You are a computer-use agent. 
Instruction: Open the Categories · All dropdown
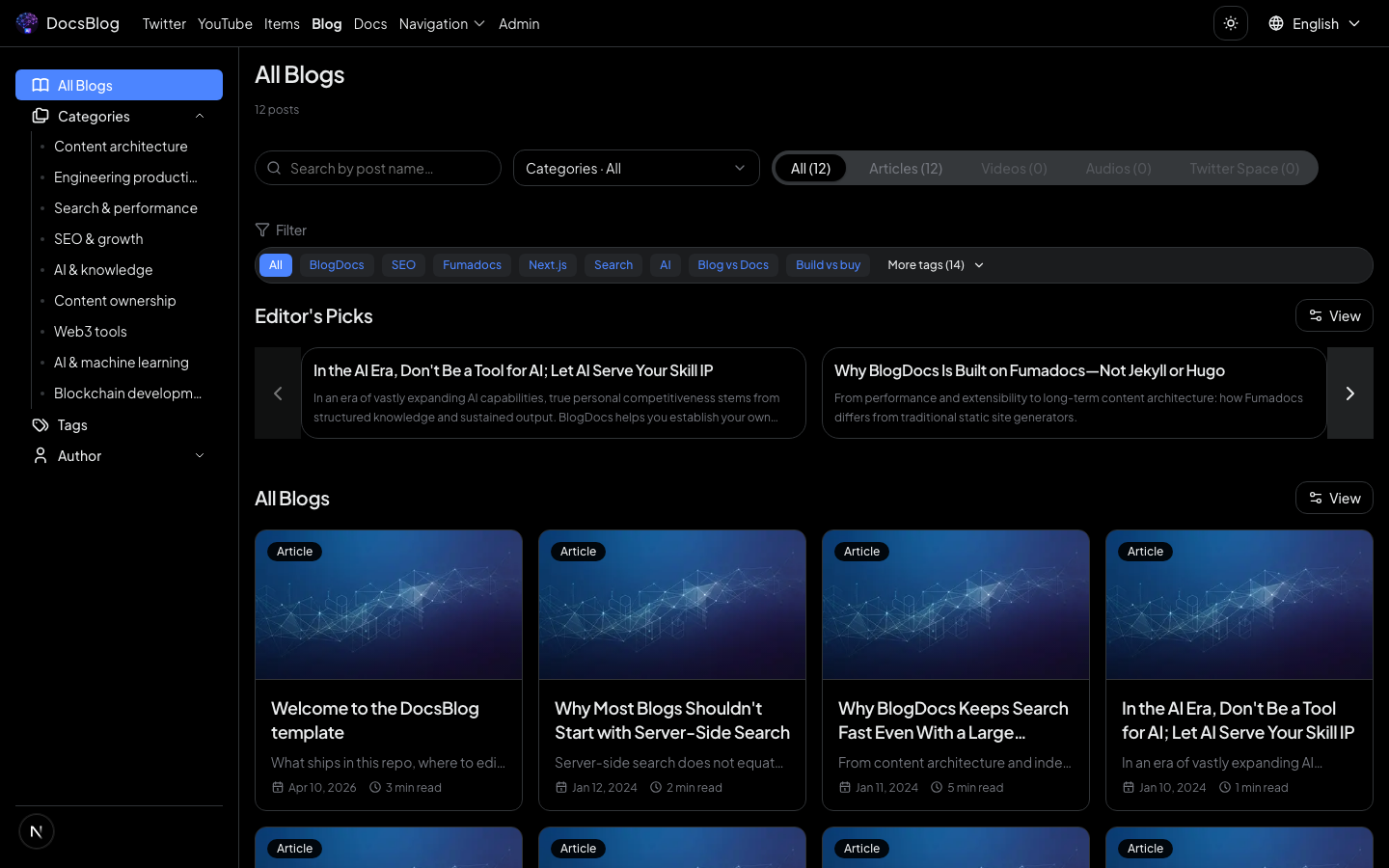point(636,168)
